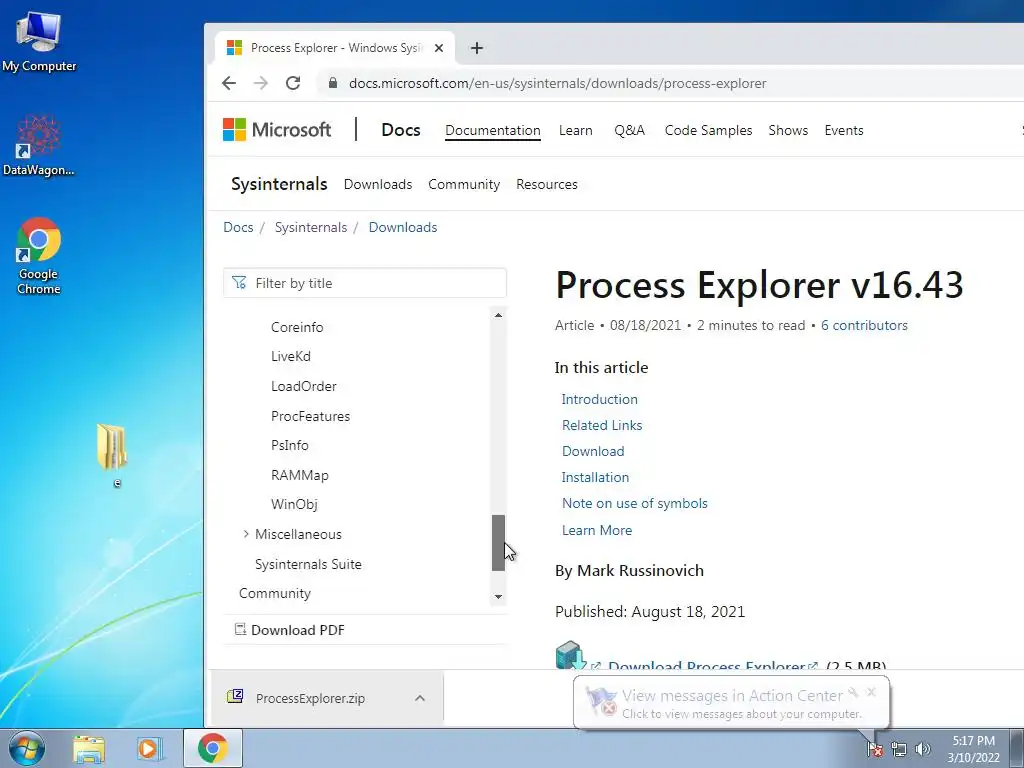Jump to Related Links section

(x=602, y=425)
